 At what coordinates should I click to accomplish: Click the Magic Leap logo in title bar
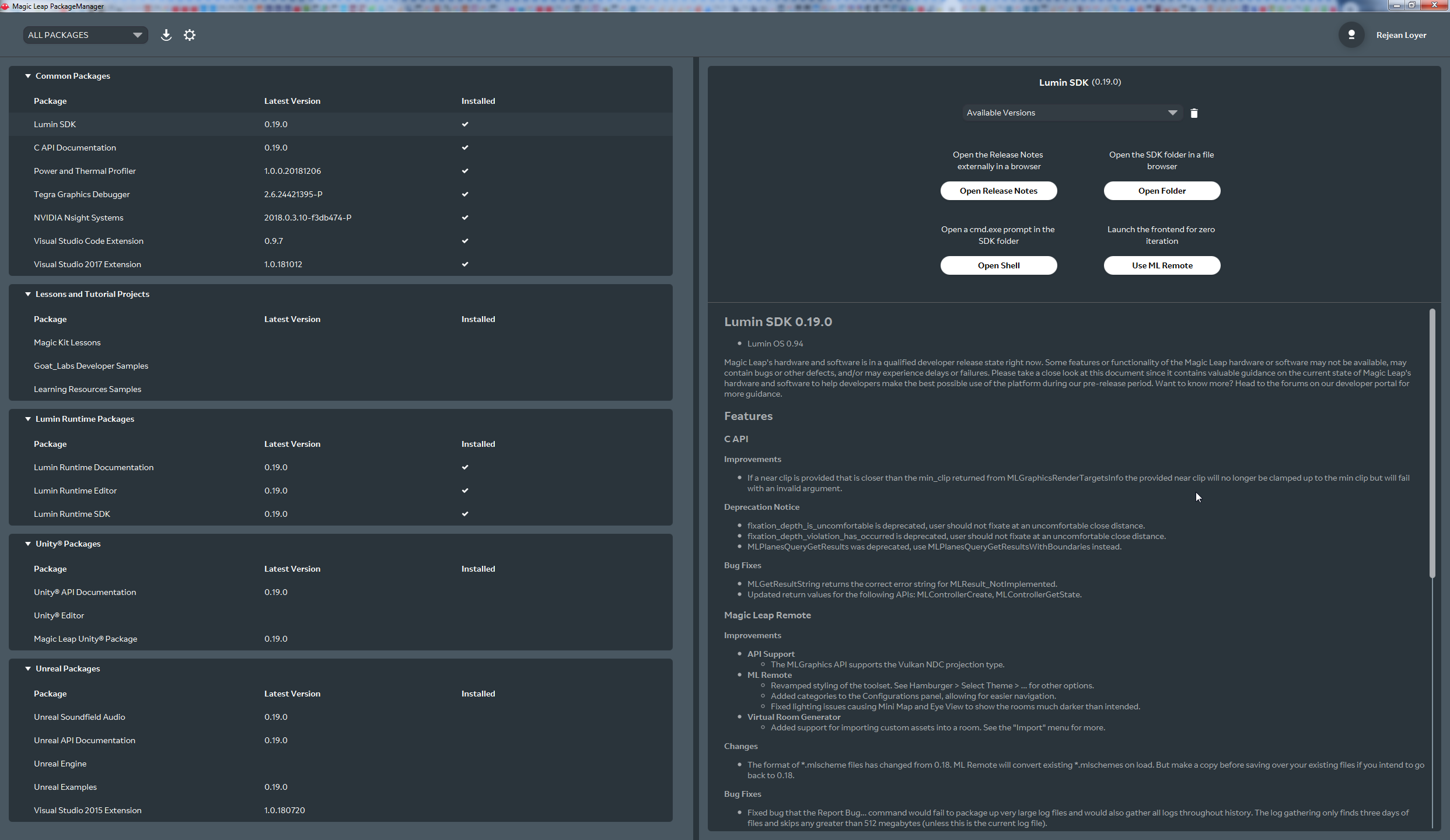[x=5, y=6]
